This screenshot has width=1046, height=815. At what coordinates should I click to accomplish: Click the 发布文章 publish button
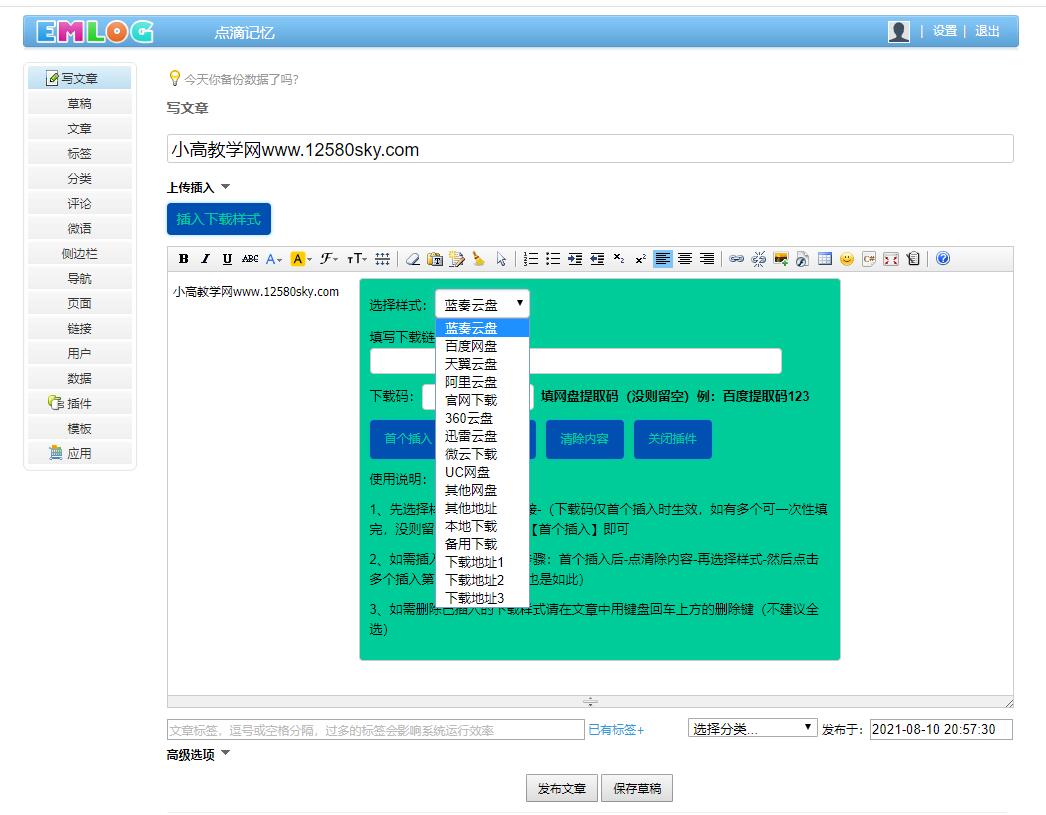coord(562,788)
